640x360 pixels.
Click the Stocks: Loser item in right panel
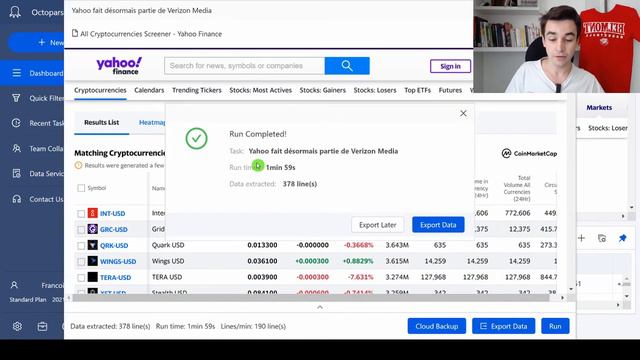(608, 128)
